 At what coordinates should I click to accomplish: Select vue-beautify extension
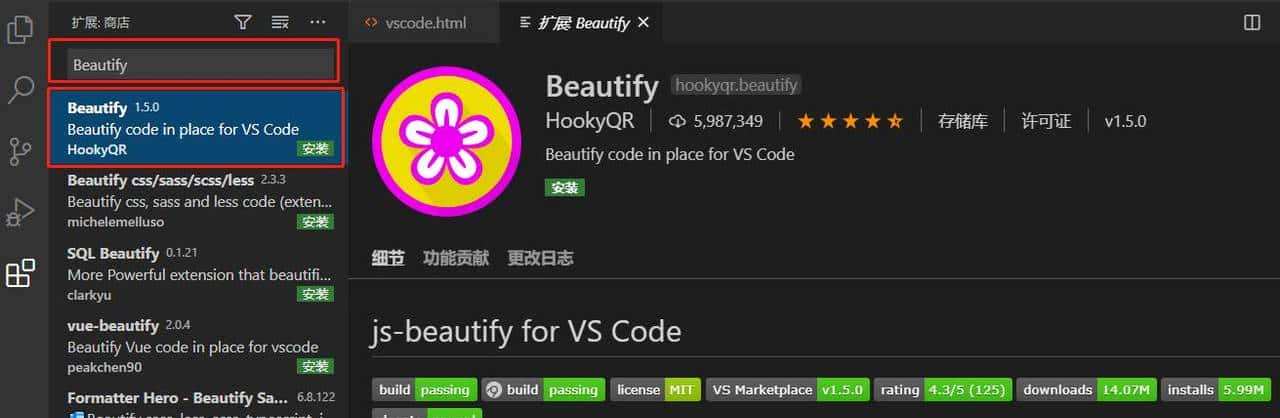pos(196,346)
